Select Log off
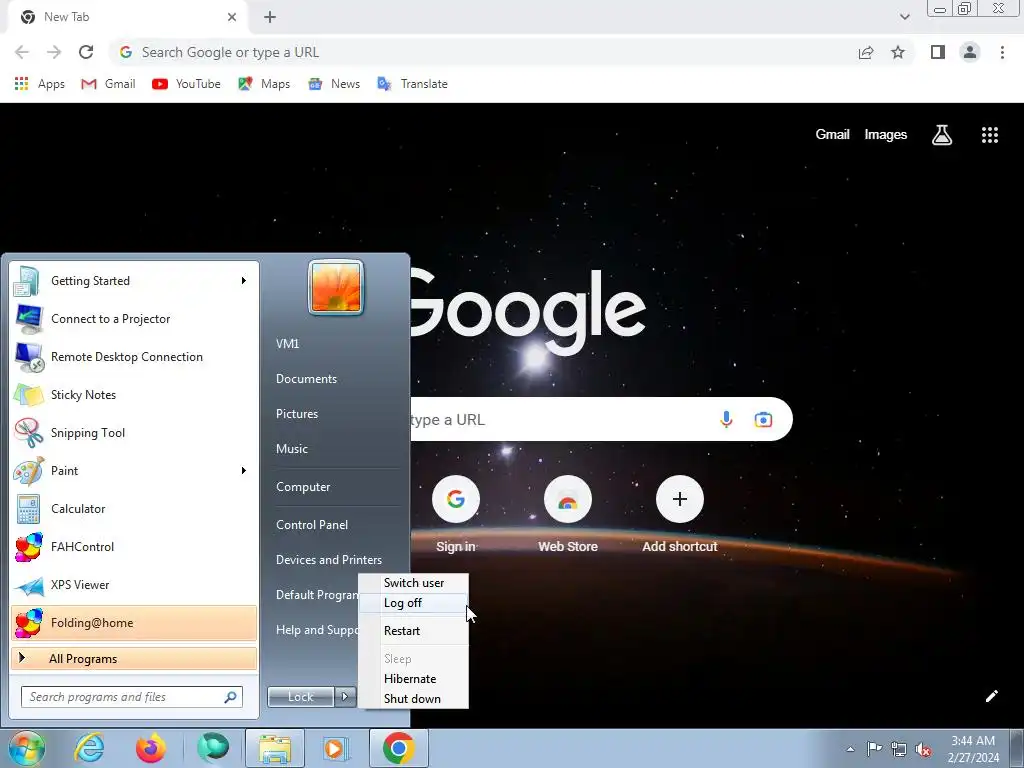1024x768 pixels. click(413, 603)
